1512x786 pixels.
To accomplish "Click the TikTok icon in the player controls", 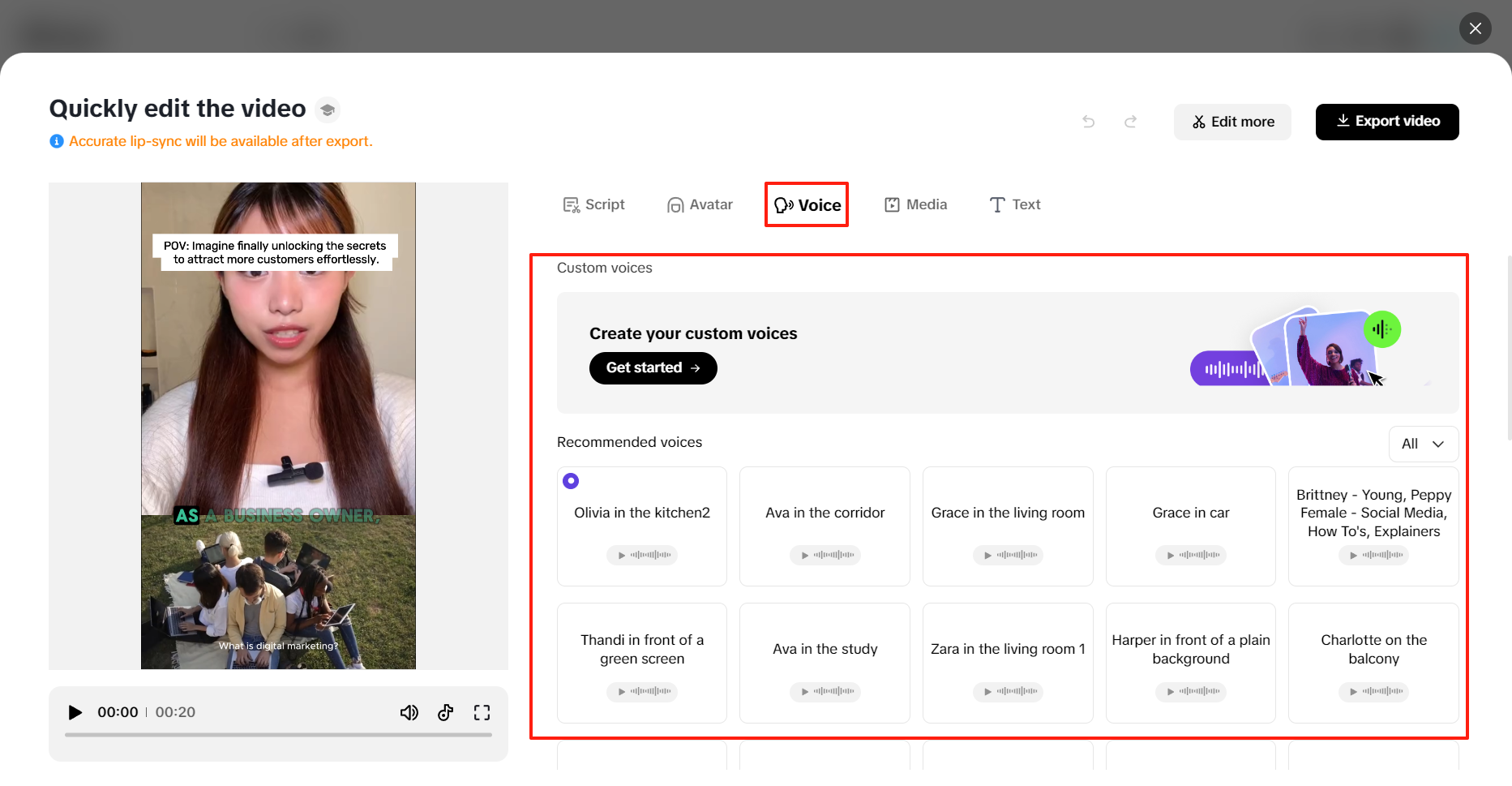I will point(445,712).
